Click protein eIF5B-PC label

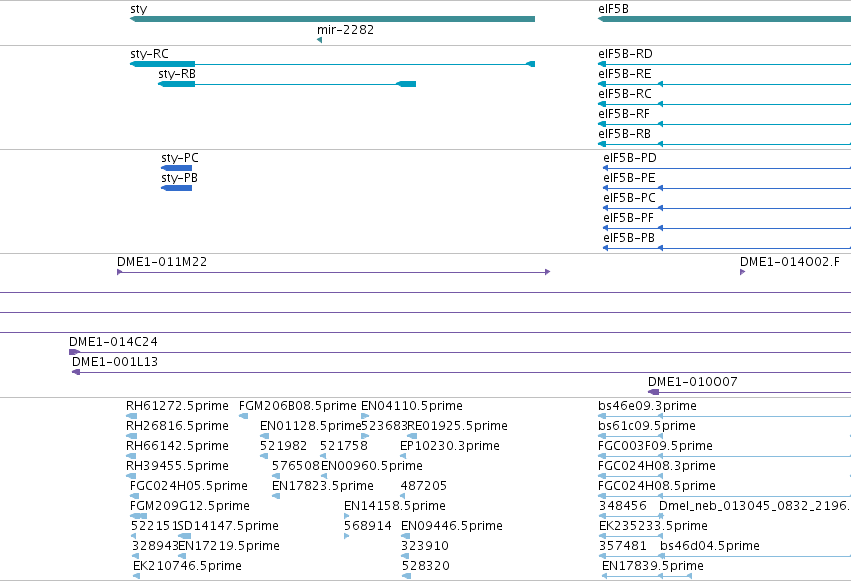[629, 199]
